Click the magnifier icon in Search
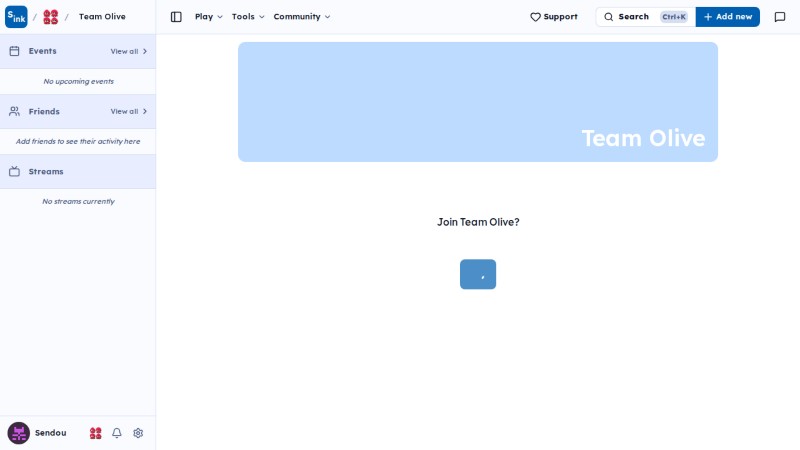The width and height of the screenshot is (800, 450). (609, 17)
